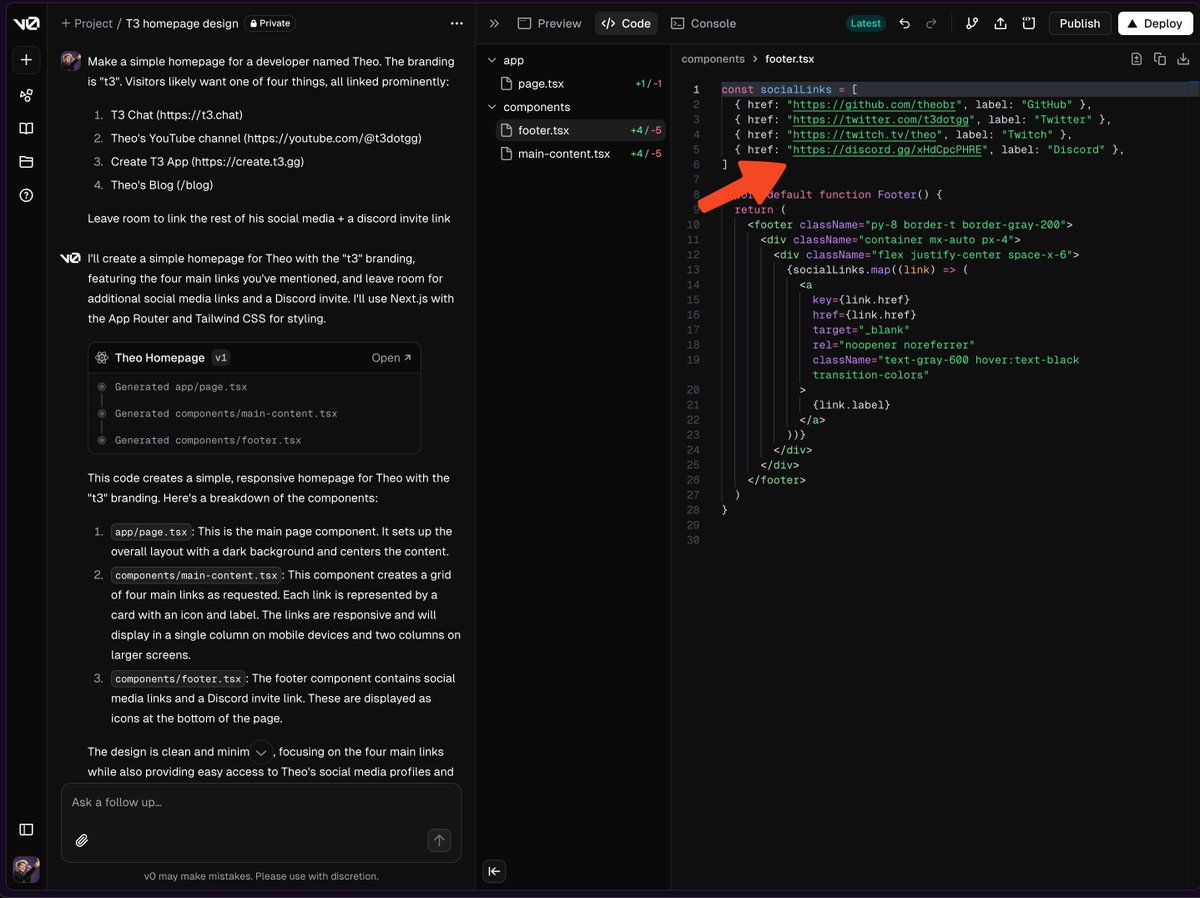Click the user avatar beside the prompt message
Screen dimensions: 1200x898
[x=71, y=61]
